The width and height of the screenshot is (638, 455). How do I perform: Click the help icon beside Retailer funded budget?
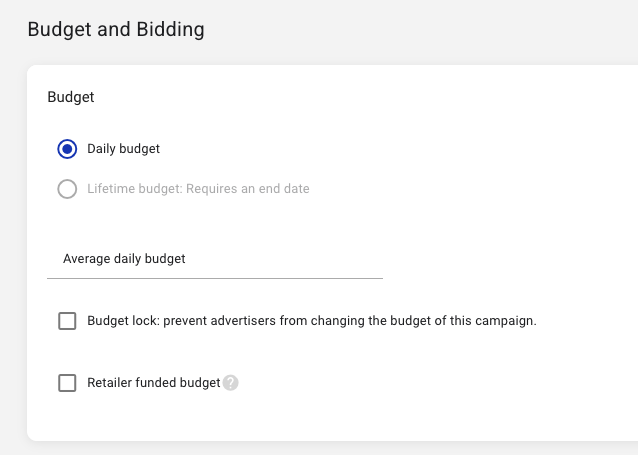coord(231,383)
